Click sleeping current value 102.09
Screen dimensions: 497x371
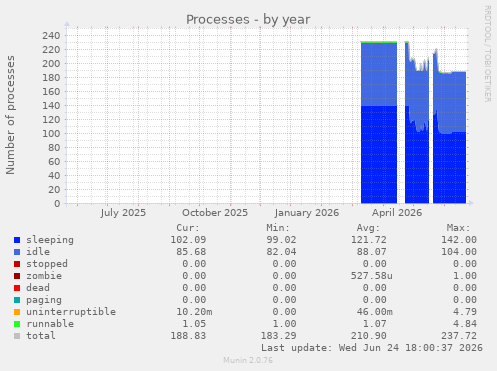[x=188, y=240]
